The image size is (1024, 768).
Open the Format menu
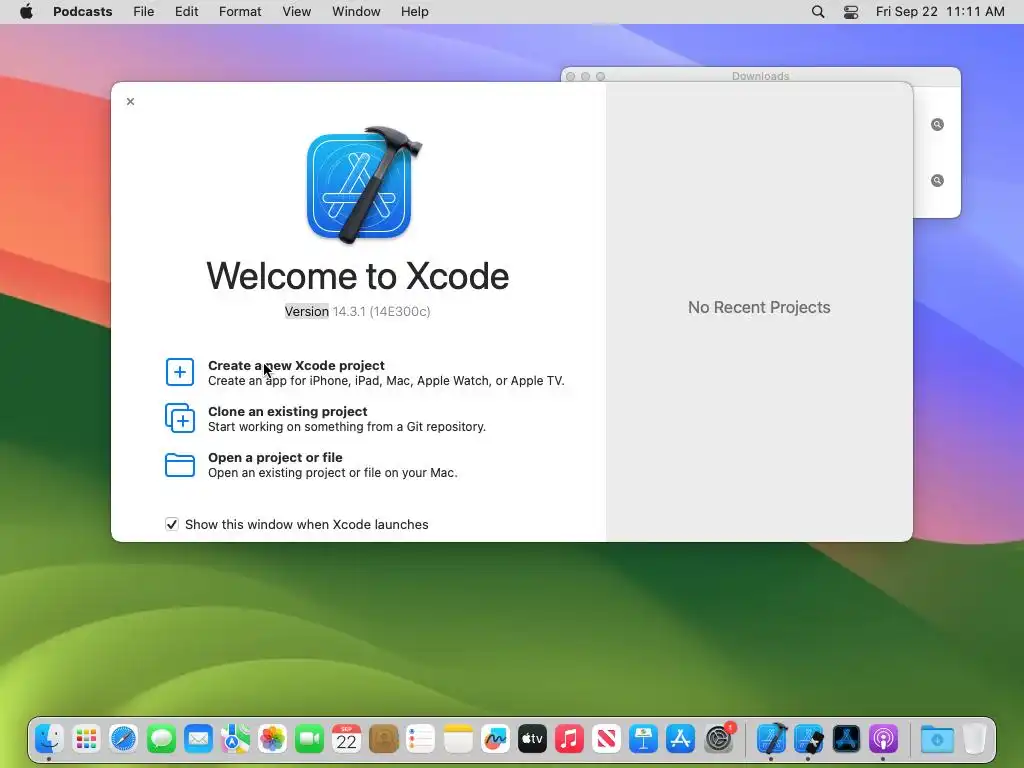(x=240, y=12)
